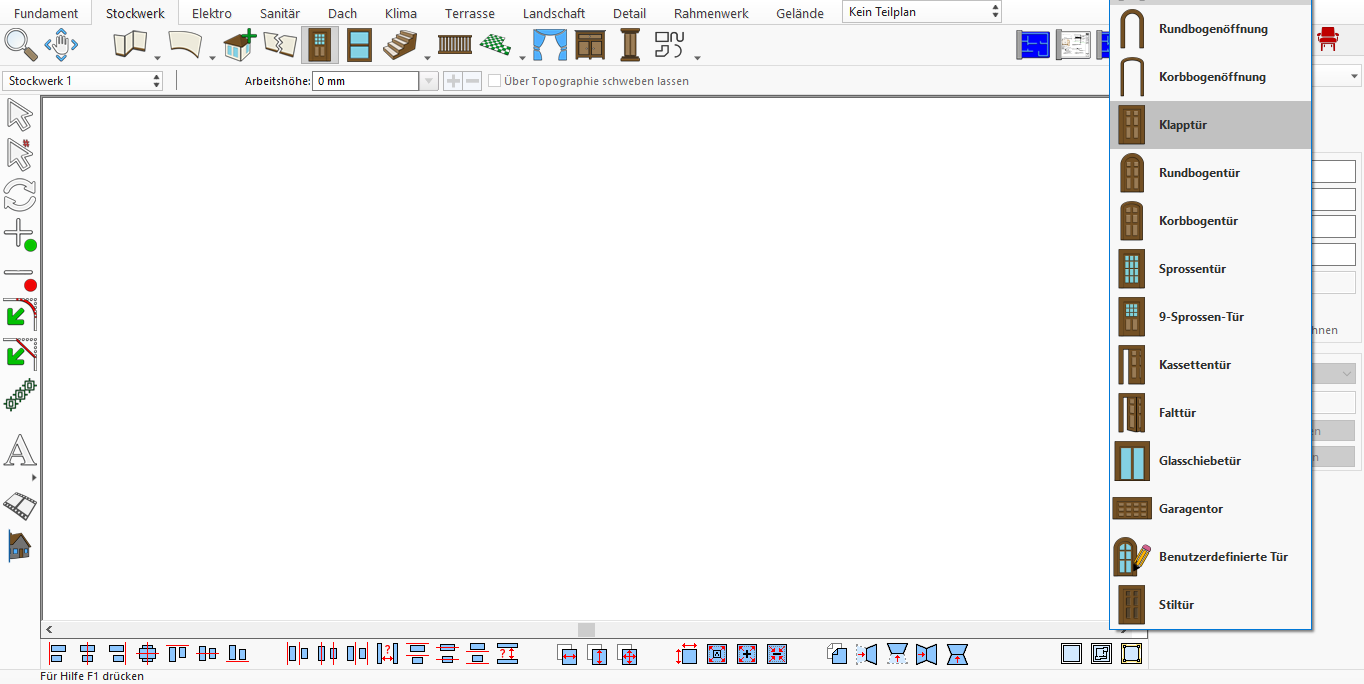Open the Landschaft tab
Image resolution: width=1364 pixels, height=684 pixels.
pos(554,13)
